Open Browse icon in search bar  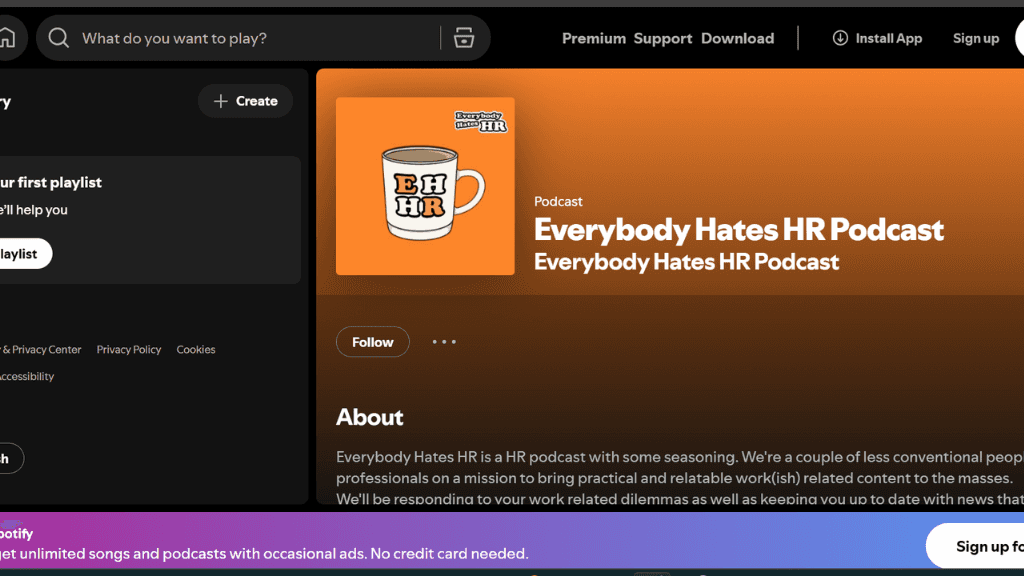464,38
